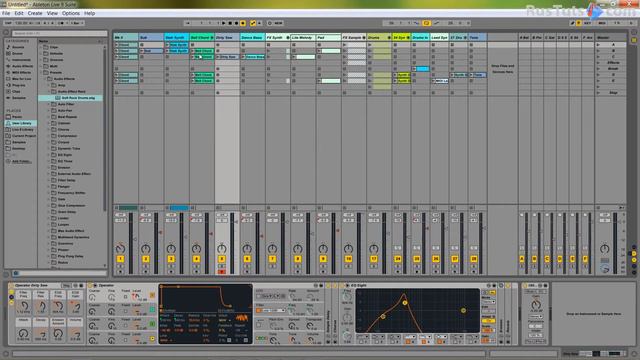640x360 pixels.
Task: Click the Session Record circle button
Action: pyautogui.click(x=269, y=23)
